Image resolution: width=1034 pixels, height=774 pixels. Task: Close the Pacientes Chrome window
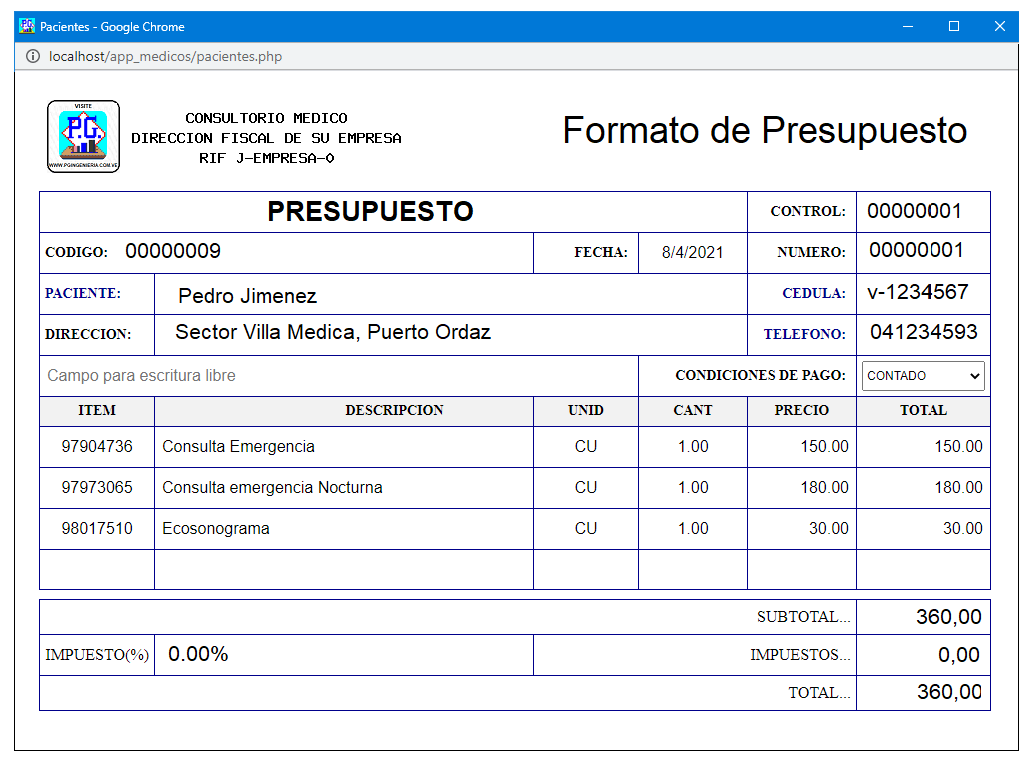point(999,26)
